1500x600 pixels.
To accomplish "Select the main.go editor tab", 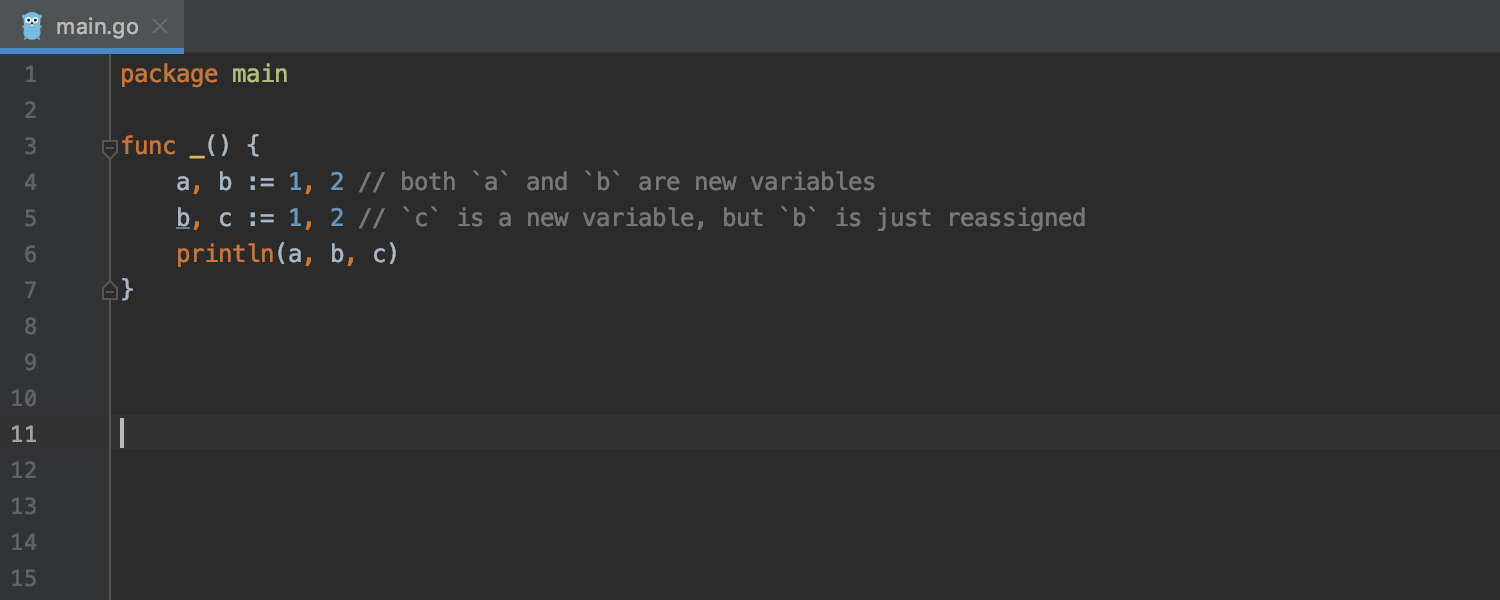I will click(x=92, y=26).
